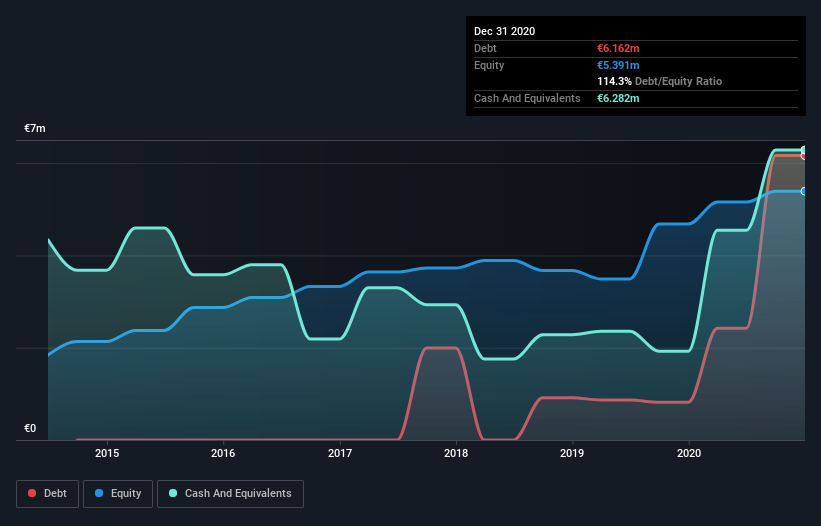This screenshot has height=526, width=821.
Task: Click the Equity label in tooltip
Action: (489, 65)
